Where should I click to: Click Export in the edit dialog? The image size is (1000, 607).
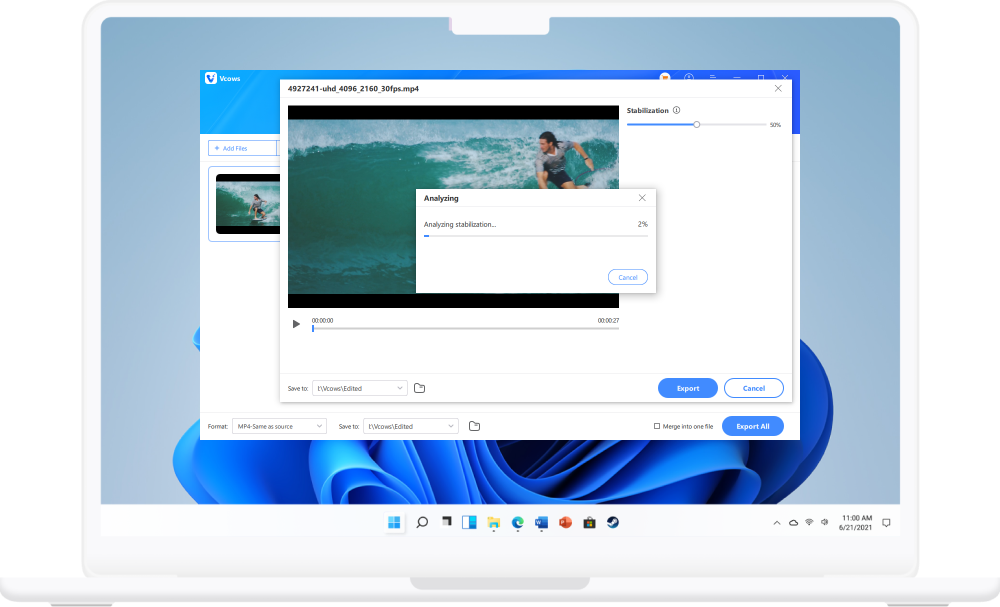click(688, 388)
